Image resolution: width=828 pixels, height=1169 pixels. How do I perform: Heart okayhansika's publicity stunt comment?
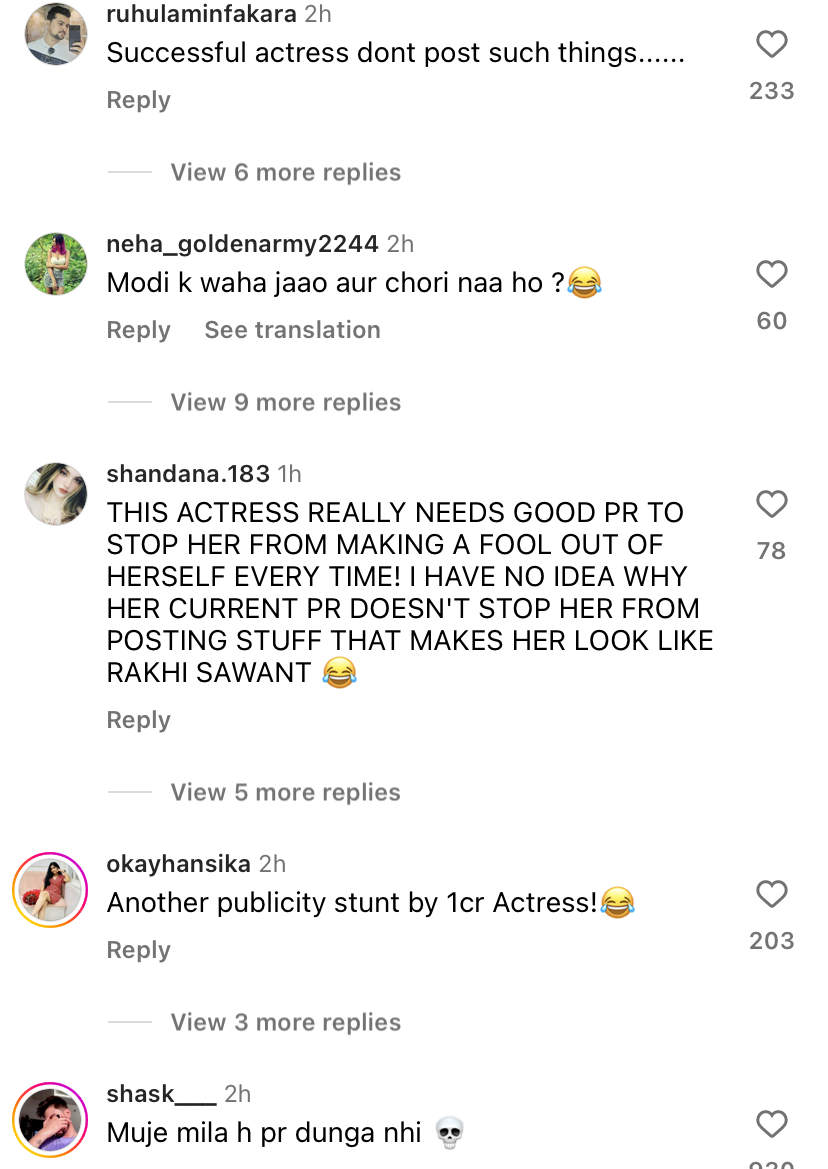tap(771, 894)
